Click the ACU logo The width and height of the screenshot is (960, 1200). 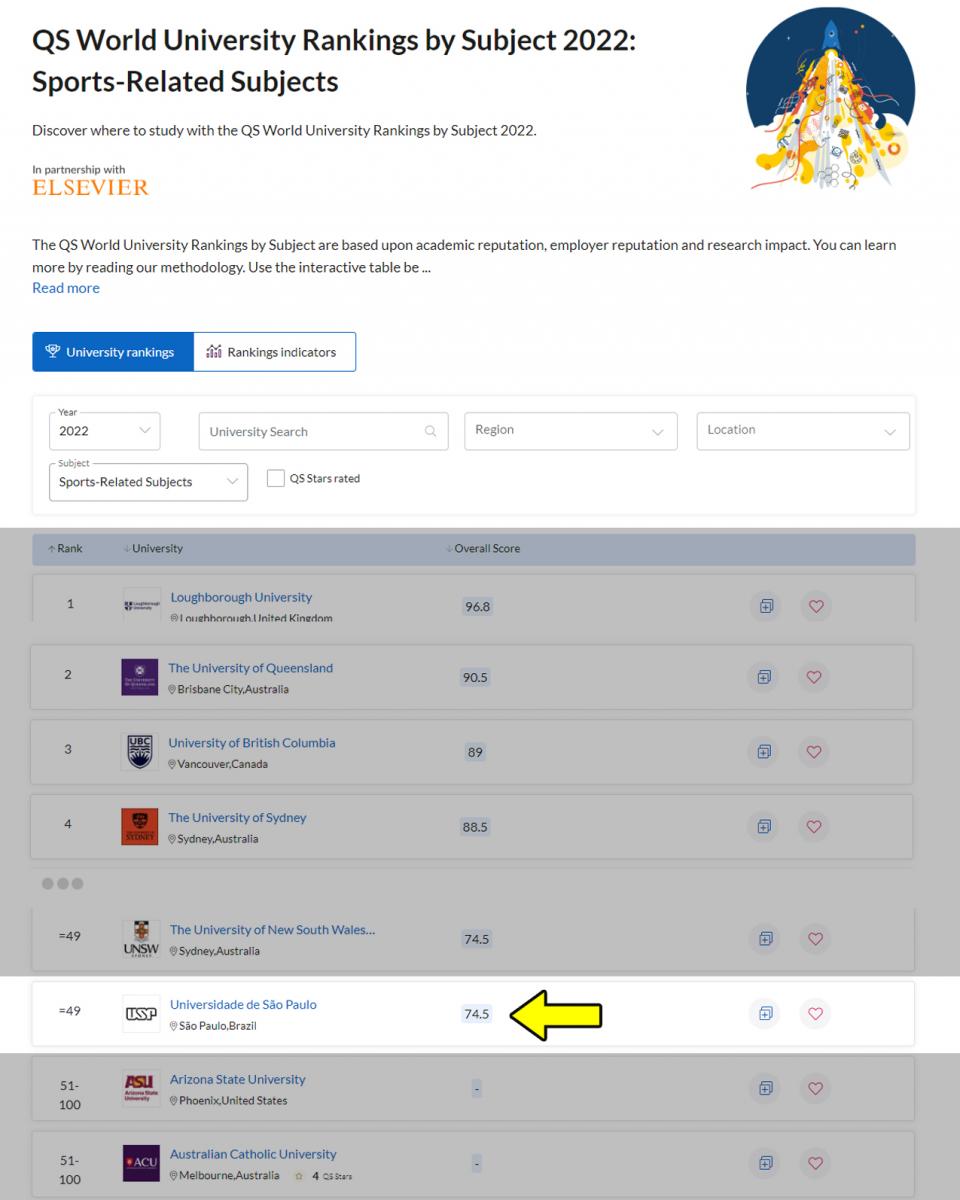(x=141, y=1163)
